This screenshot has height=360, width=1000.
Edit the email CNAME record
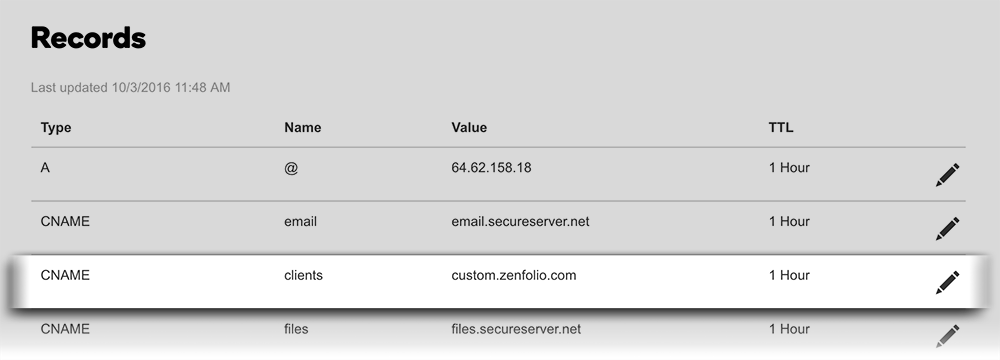[947, 229]
